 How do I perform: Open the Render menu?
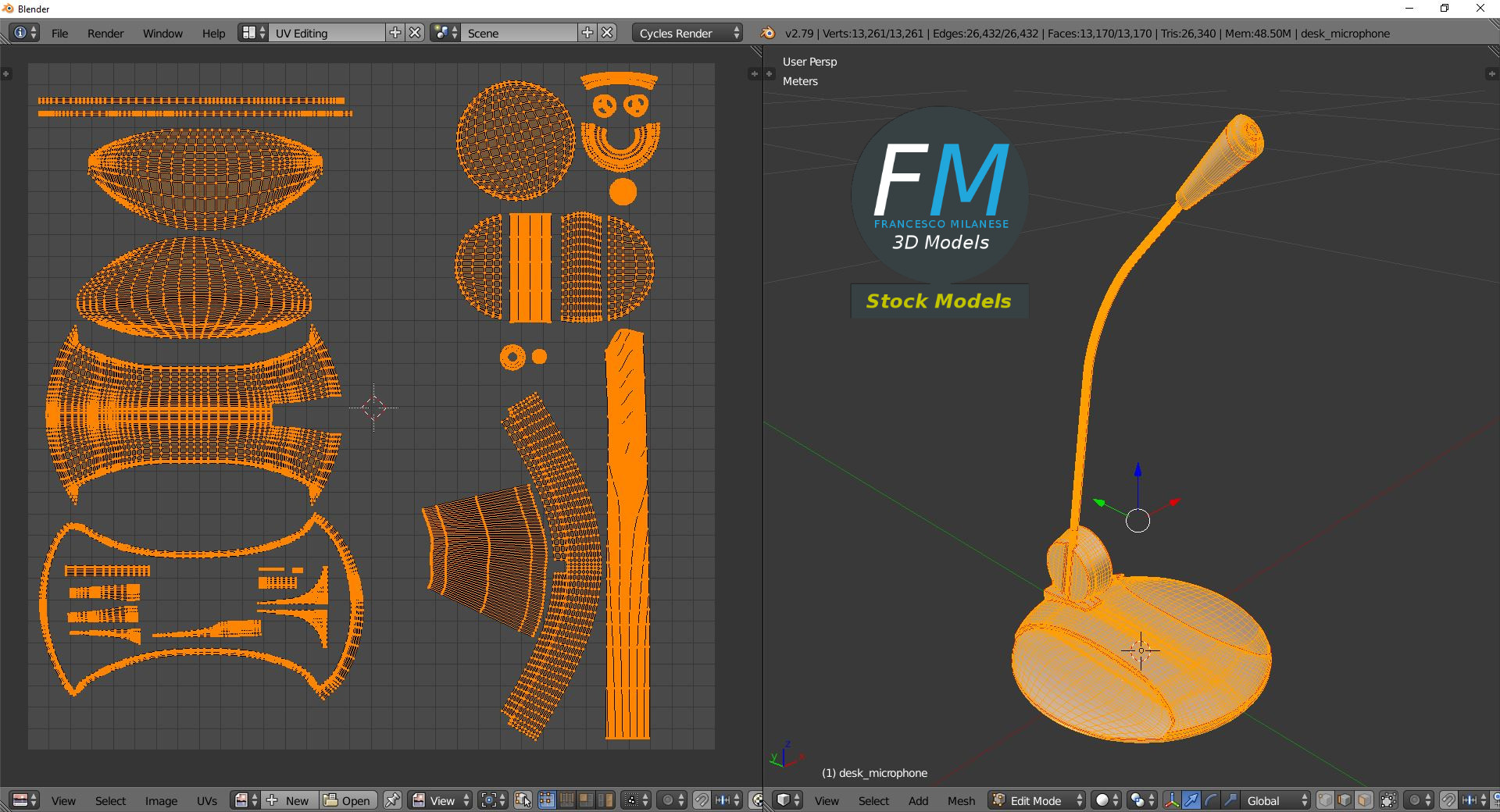[x=105, y=33]
